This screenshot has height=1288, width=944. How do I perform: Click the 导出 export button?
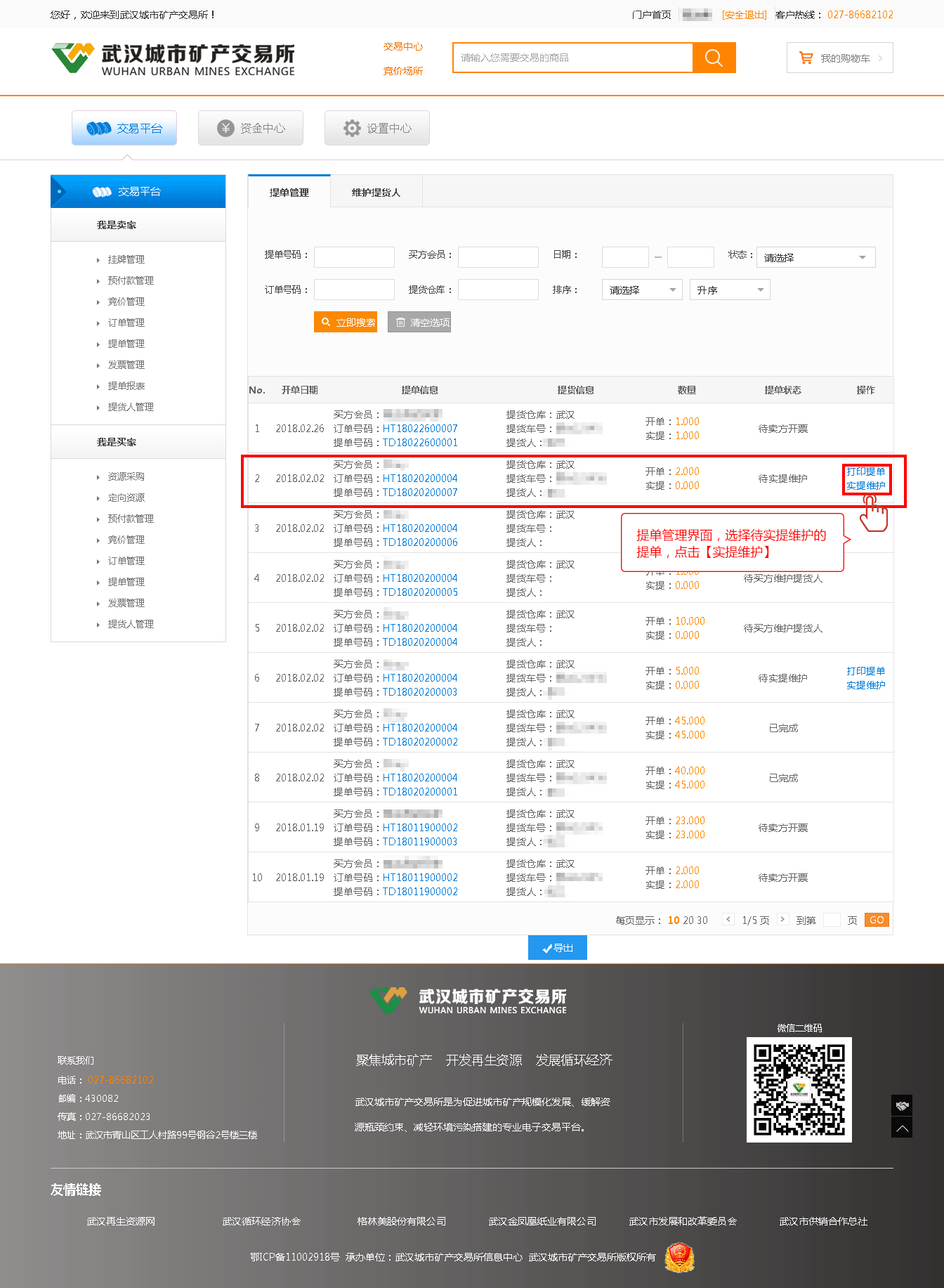point(558,948)
